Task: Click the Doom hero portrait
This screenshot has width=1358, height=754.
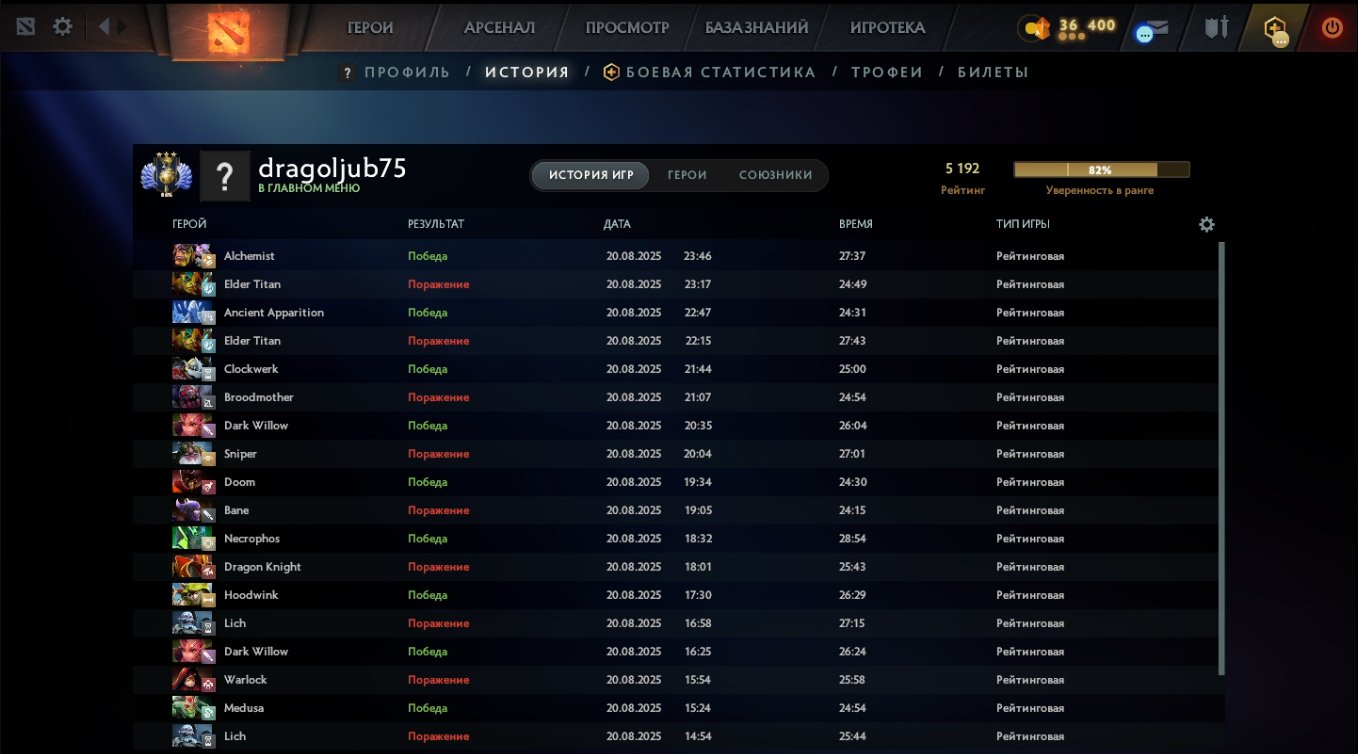Action: 193,482
